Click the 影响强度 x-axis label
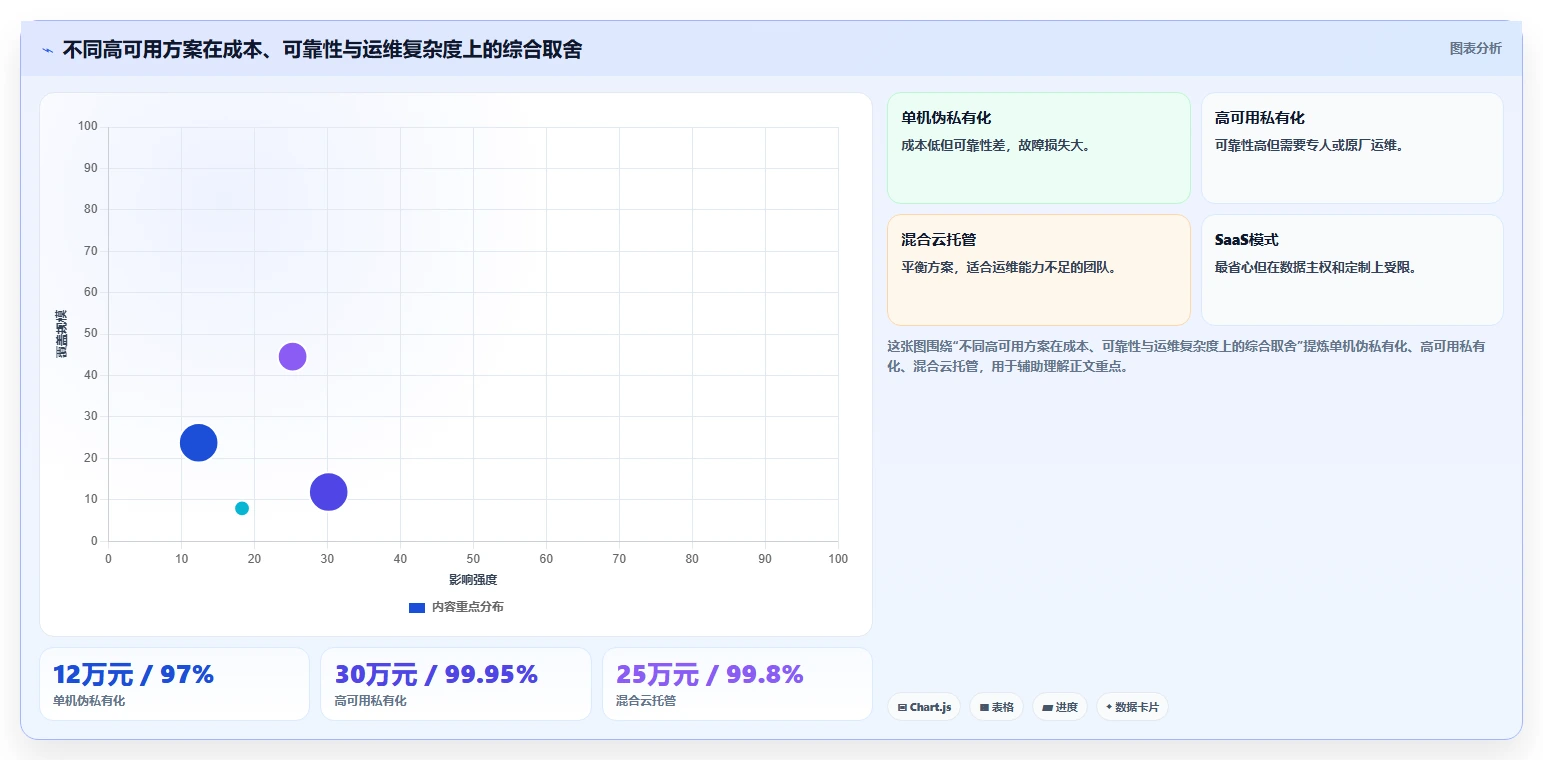This screenshot has height=760, width=1543. coord(473,579)
